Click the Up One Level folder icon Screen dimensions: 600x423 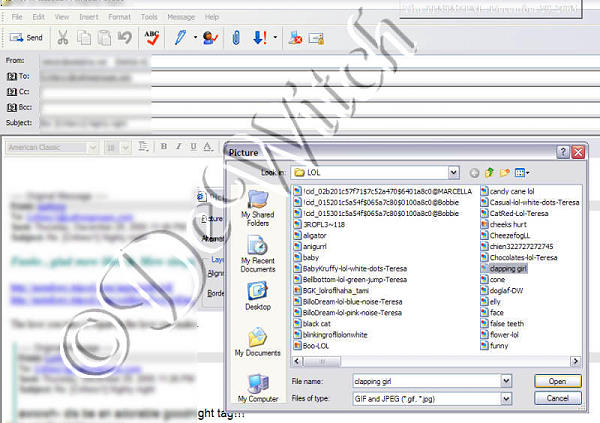[490, 172]
